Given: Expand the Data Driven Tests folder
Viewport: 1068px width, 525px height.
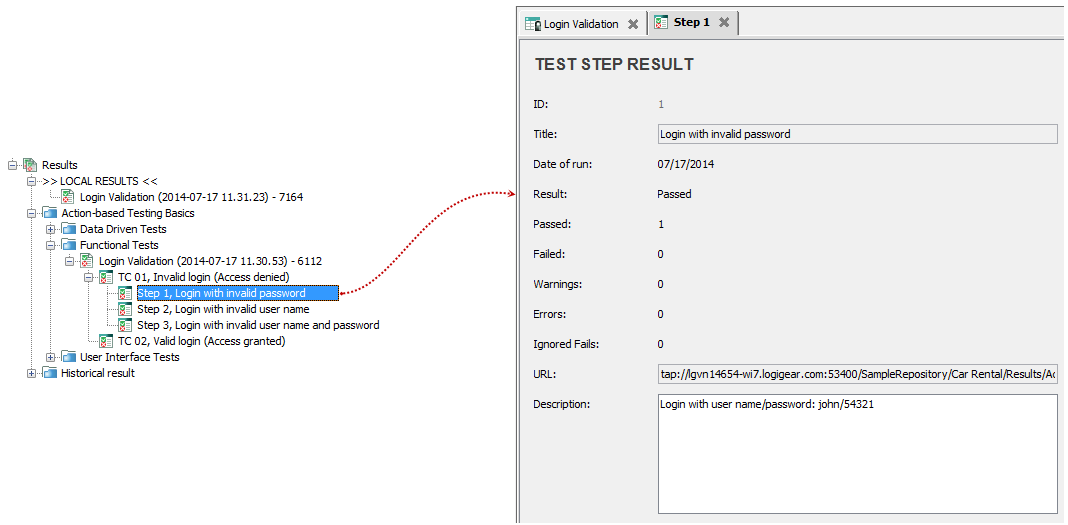Looking at the screenshot, I should click(51, 229).
